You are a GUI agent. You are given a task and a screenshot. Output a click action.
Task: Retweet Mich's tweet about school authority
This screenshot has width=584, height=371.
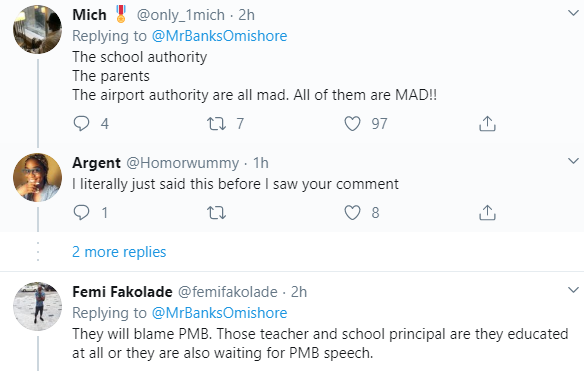tap(216, 123)
